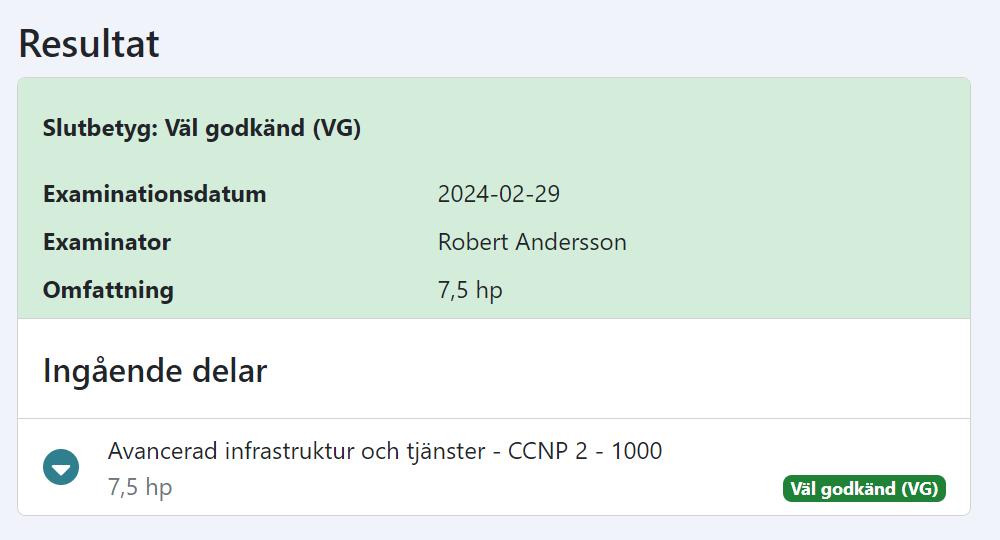Image resolution: width=1000 pixels, height=540 pixels.
Task: Click the Ingående delar heading
Action: [x=155, y=370]
